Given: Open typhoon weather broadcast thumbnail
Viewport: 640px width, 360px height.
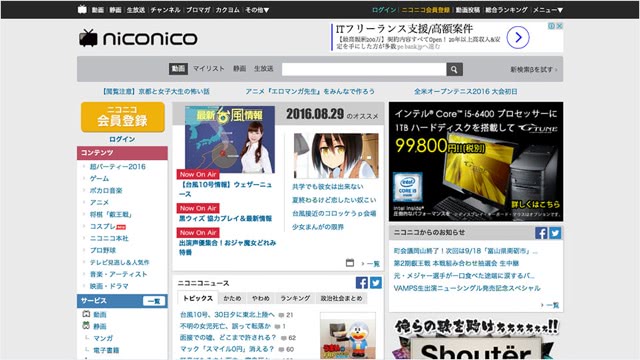Looking at the screenshot, I should (230, 140).
